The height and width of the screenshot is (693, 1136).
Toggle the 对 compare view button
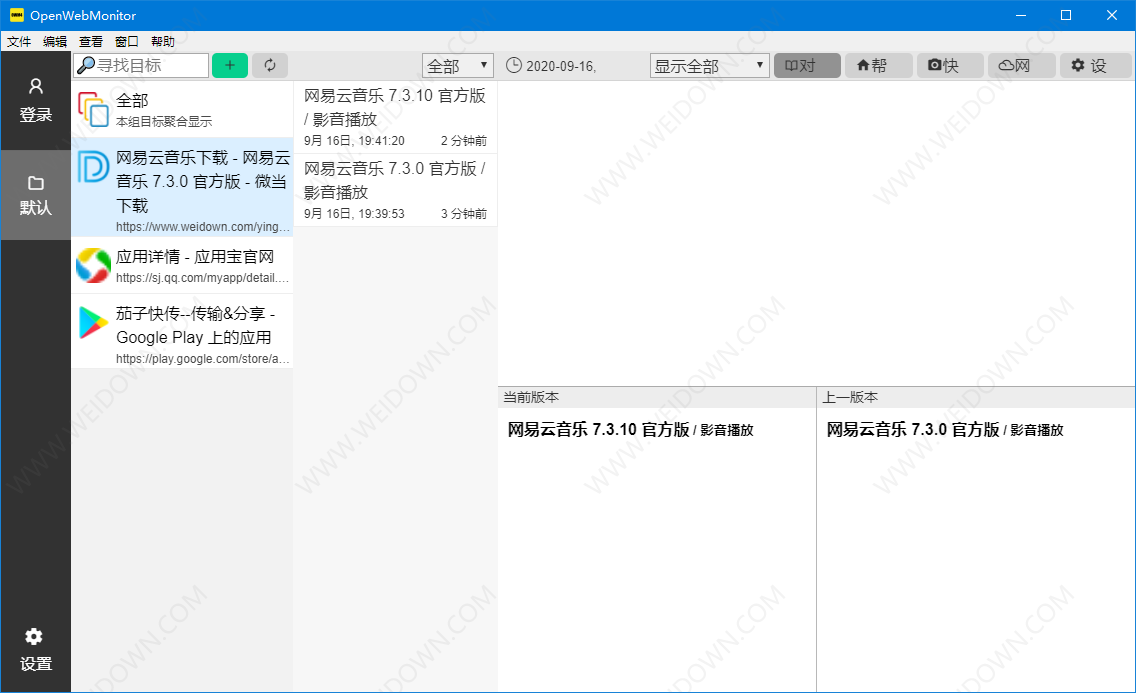[x=807, y=66]
